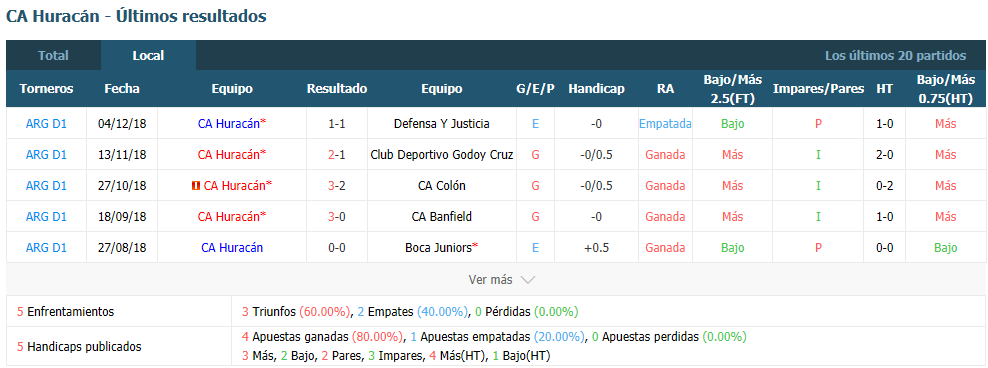Open CA Colón team page
Screen dimensions: 988x368
tap(442, 186)
